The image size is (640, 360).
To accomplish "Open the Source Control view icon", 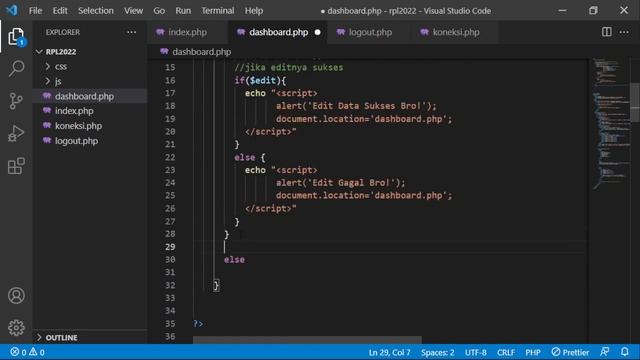I will (x=16, y=101).
